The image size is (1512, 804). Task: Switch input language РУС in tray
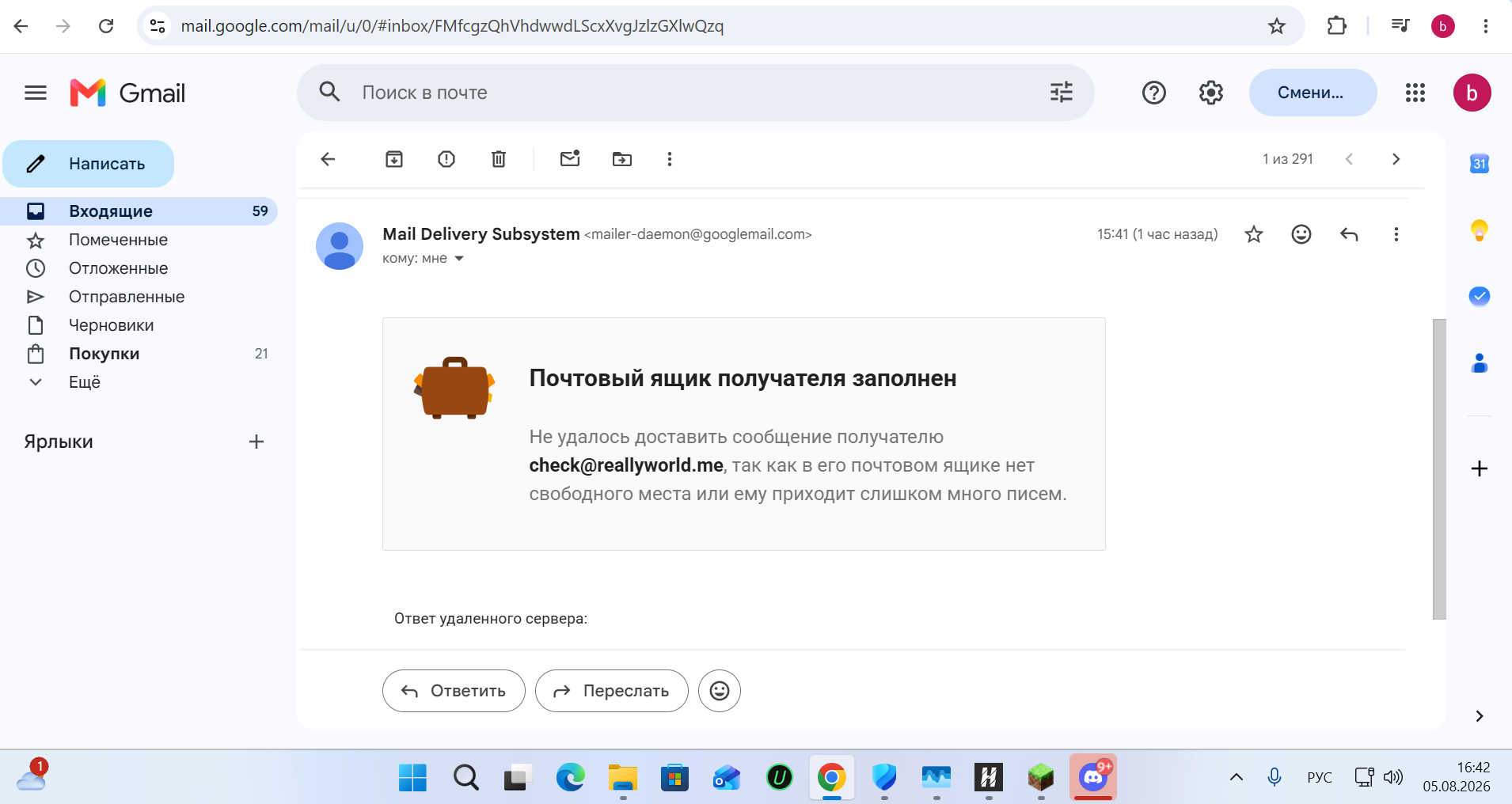tap(1320, 777)
